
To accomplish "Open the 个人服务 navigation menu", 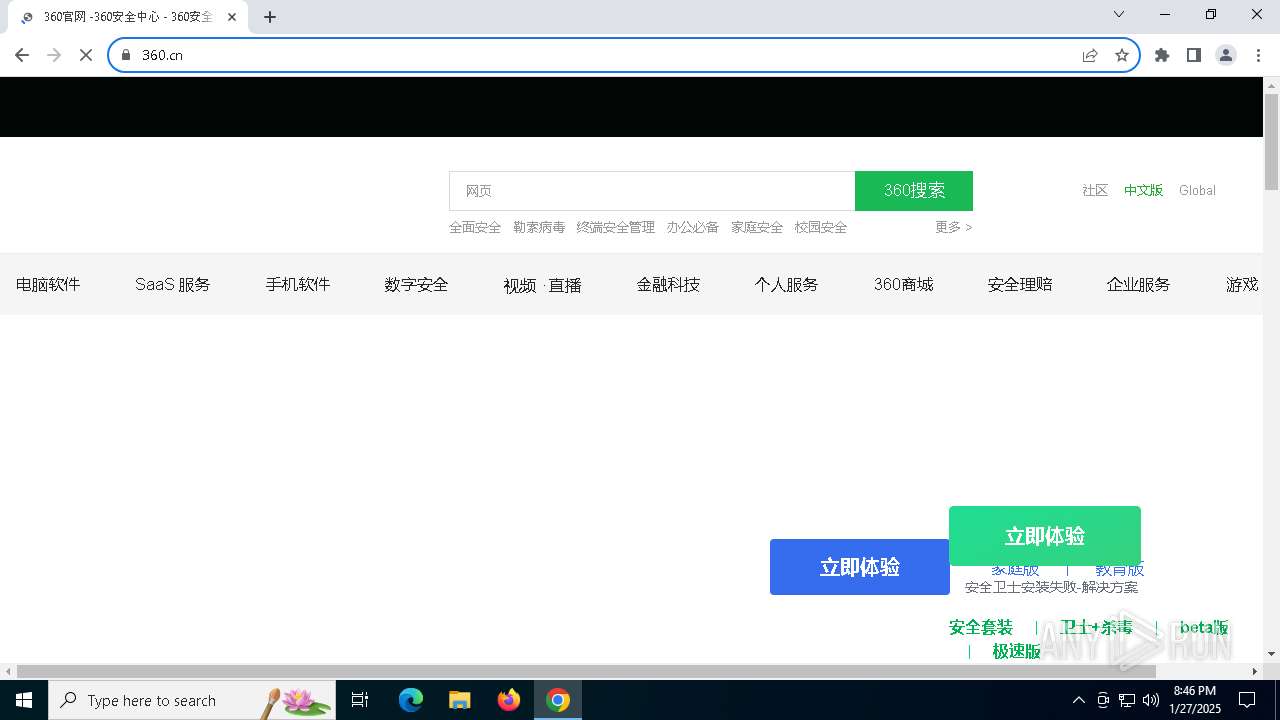I will point(786,284).
